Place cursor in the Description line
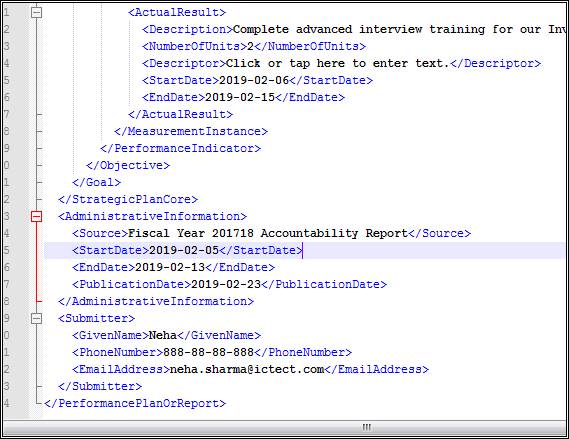This screenshot has height=439, width=569. (354, 29)
